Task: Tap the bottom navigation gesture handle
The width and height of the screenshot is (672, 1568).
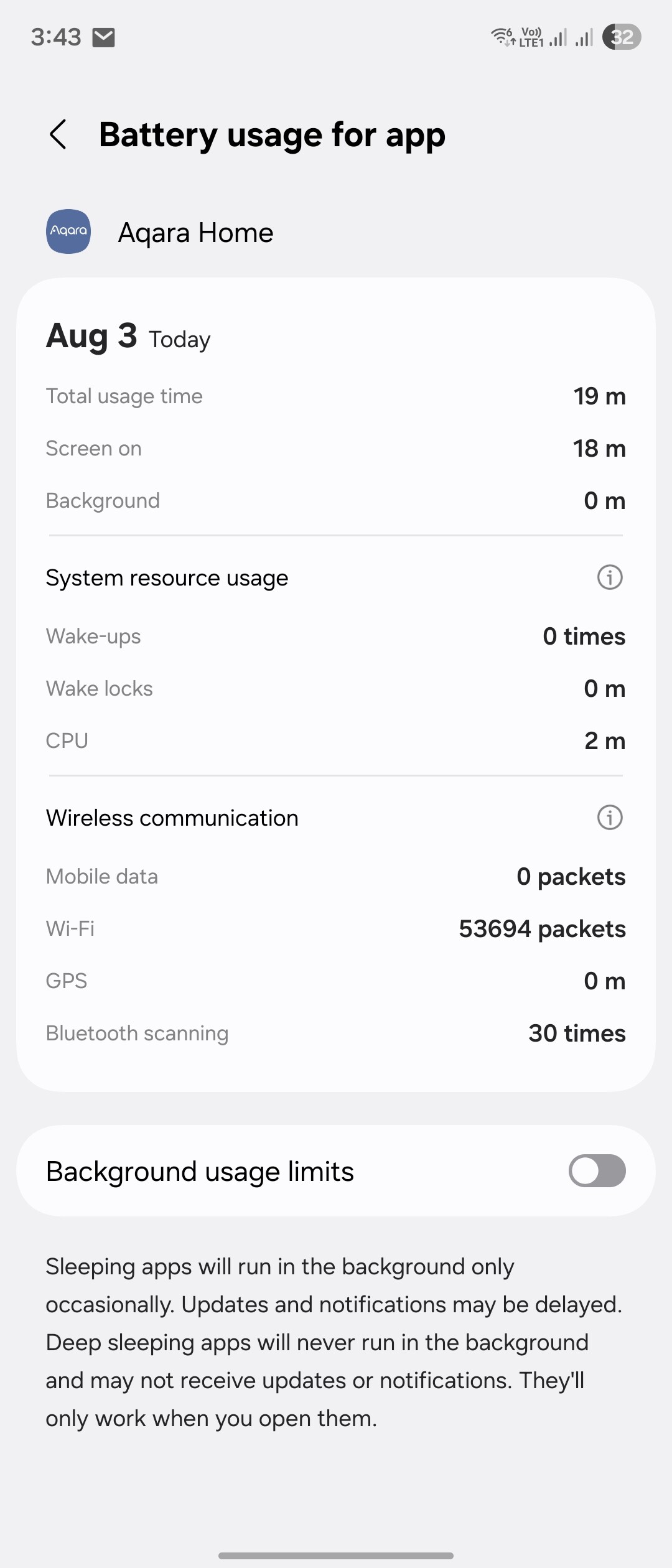Action: [336, 1556]
